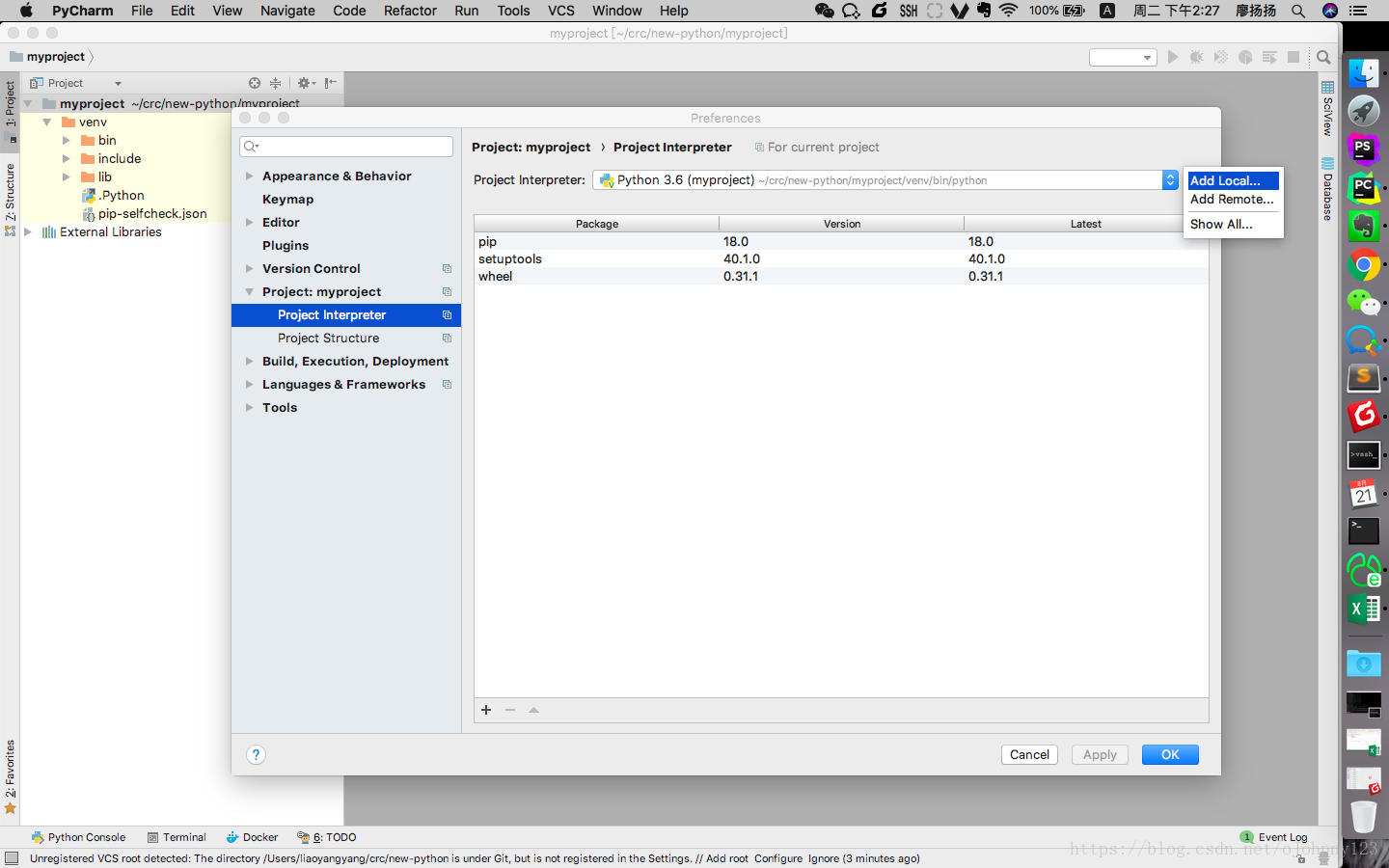
Task: Click the Collapse All icon in Project panel
Action: click(276, 83)
